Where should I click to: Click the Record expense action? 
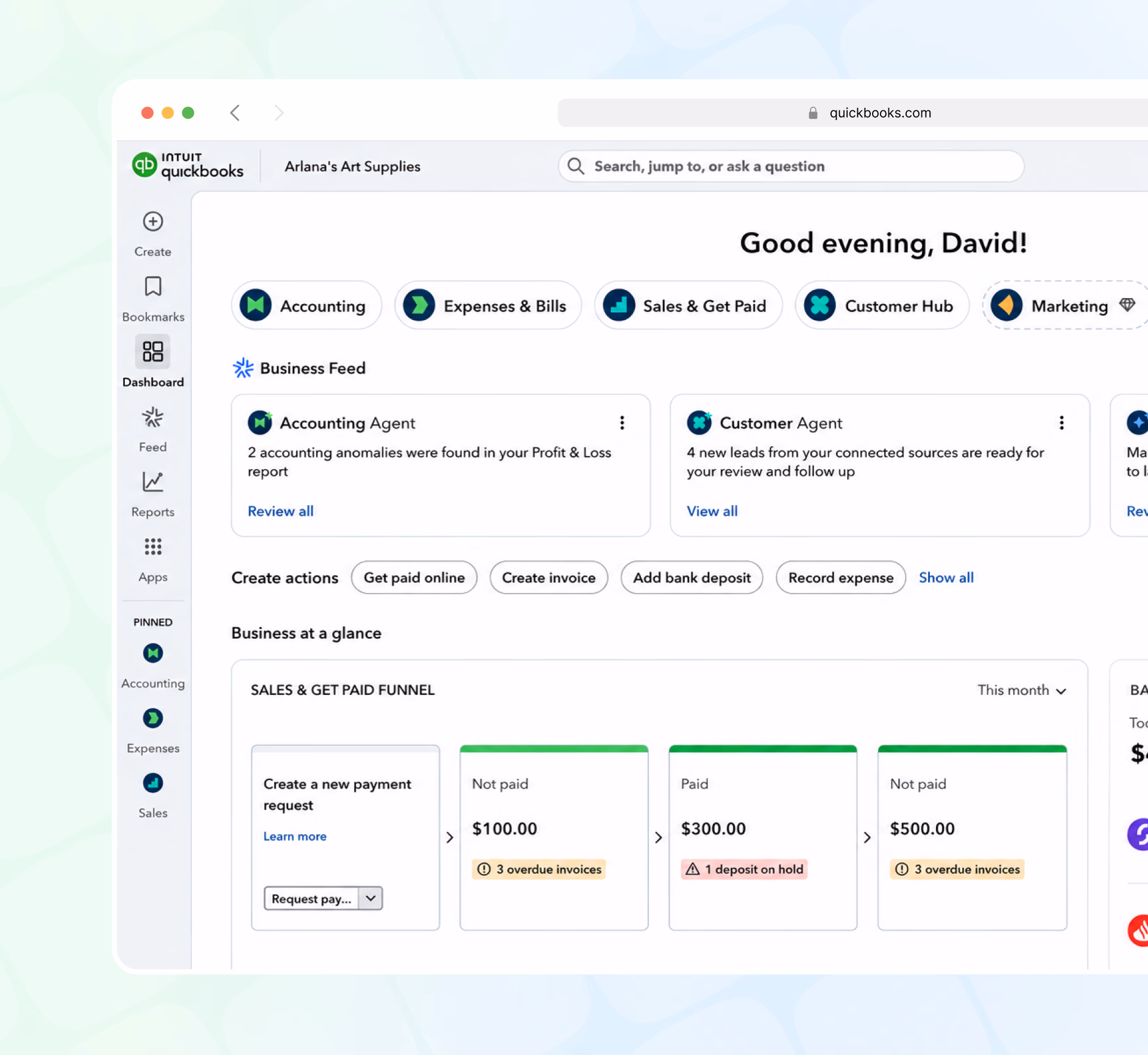pos(841,578)
